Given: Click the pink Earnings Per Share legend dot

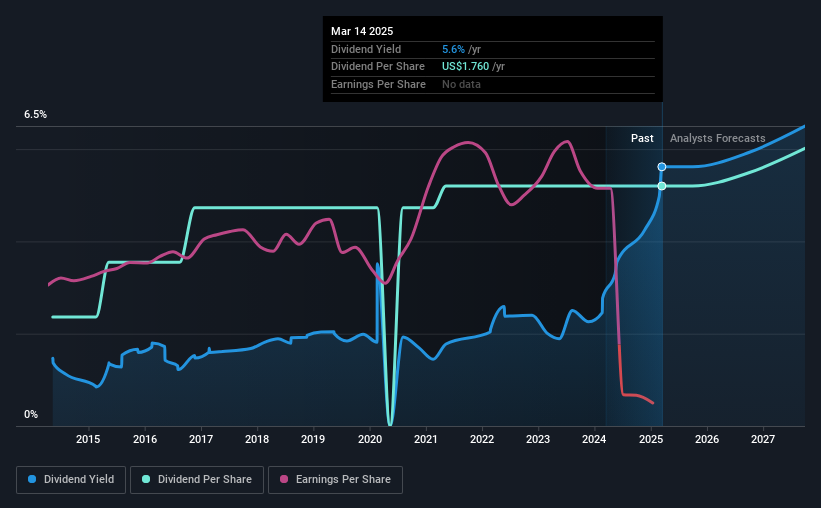Looking at the screenshot, I should [x=284, y=479].
